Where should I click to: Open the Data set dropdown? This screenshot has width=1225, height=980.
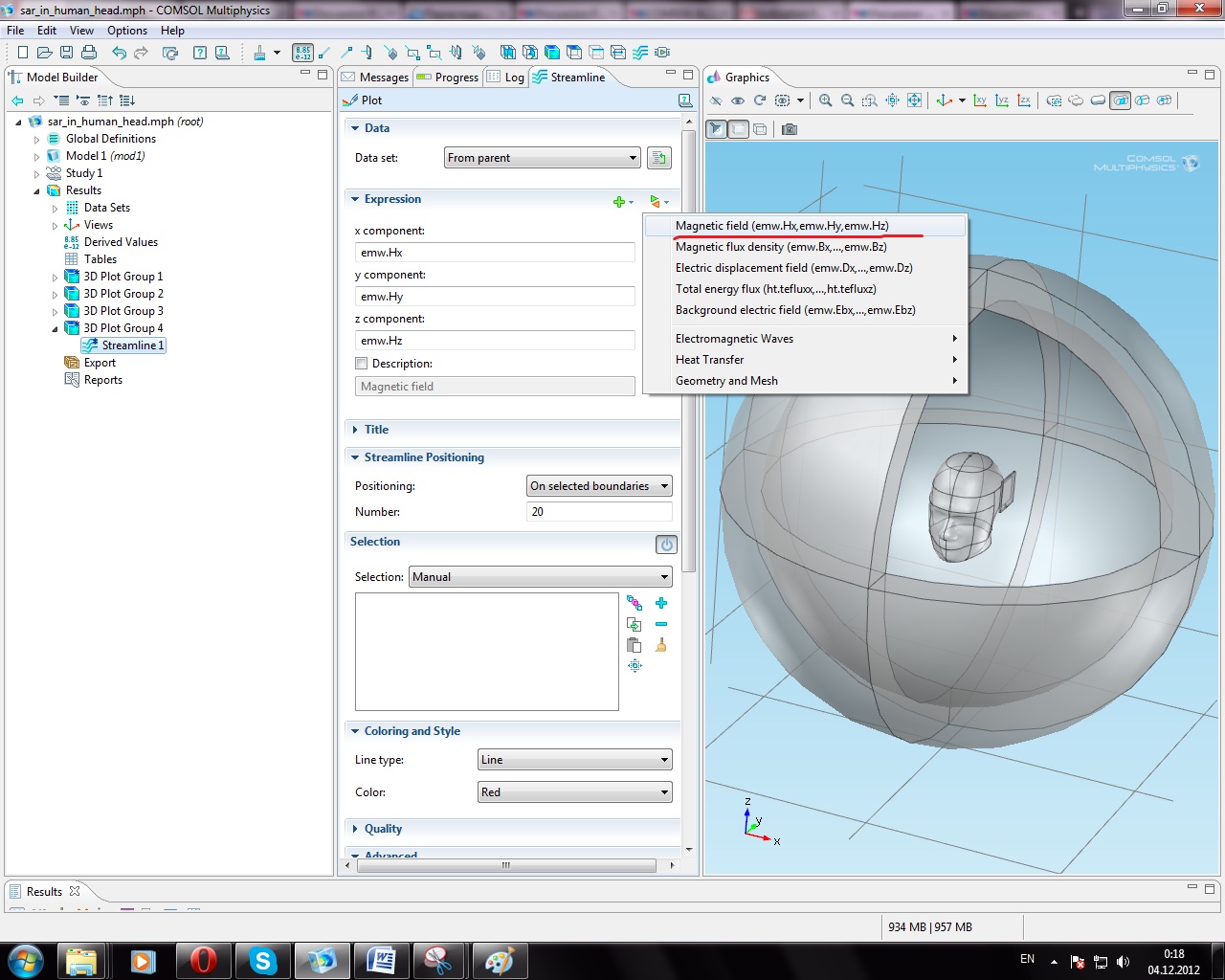coord(542,158)
